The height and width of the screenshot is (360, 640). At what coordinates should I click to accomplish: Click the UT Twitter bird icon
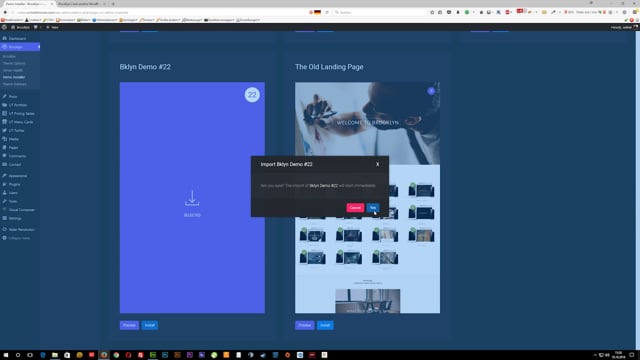click(4, 131)
